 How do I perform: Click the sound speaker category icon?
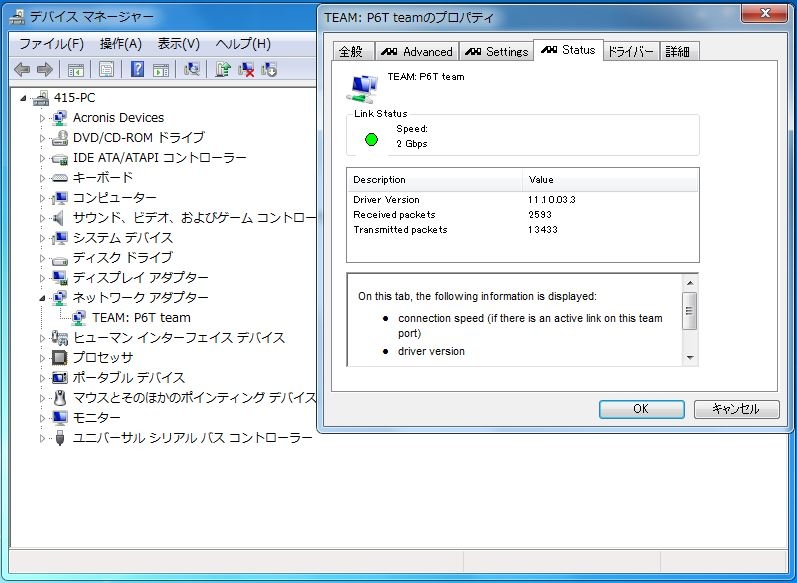coord(59,218)
